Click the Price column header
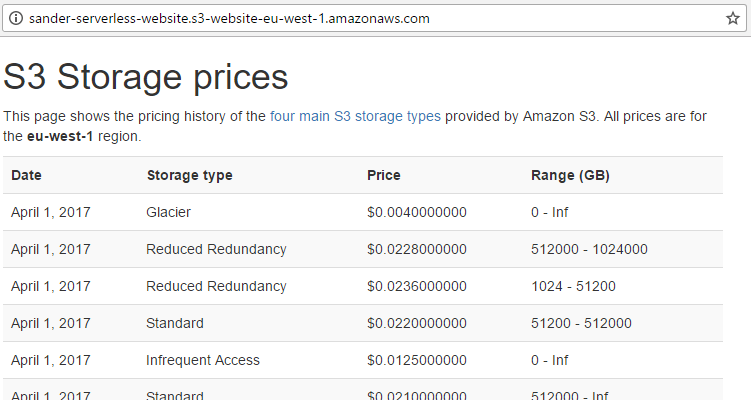 (384, 175)
